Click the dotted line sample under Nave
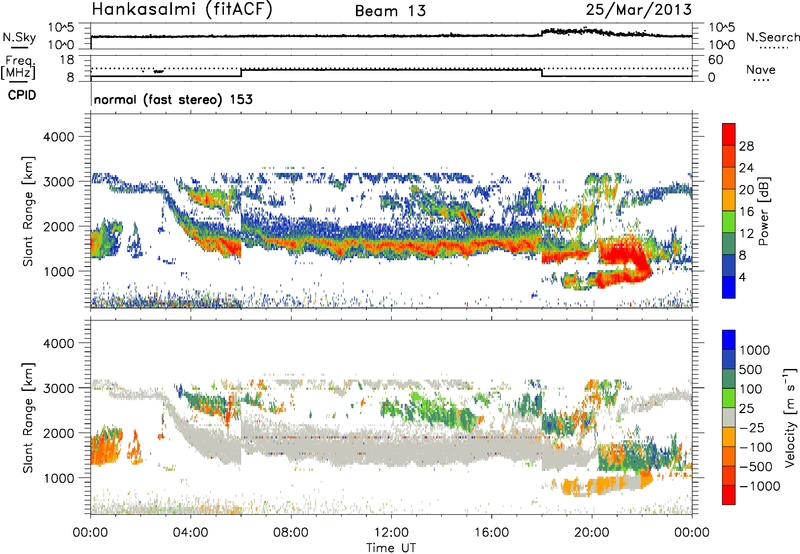The height and width of the screenshot is (554, 800). (x=761, y=81)
